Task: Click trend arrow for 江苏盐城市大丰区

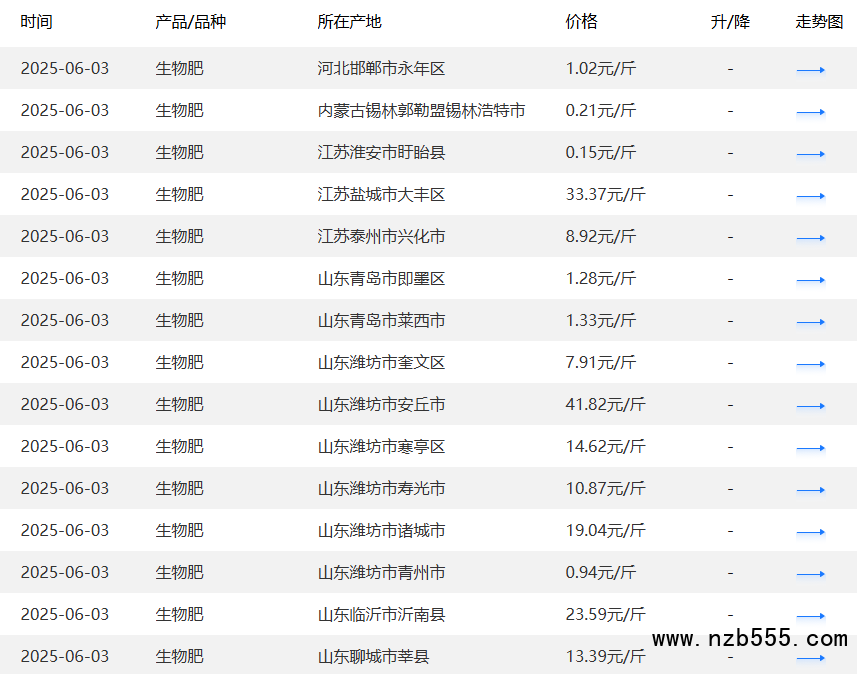Action: 810,196
